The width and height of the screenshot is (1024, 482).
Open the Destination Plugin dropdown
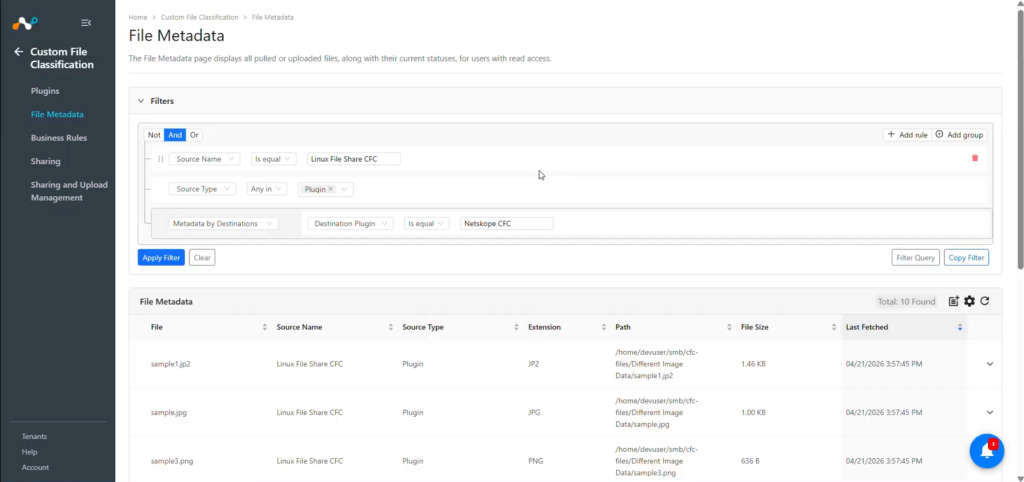pyautogui.click(x=351, y=223)
